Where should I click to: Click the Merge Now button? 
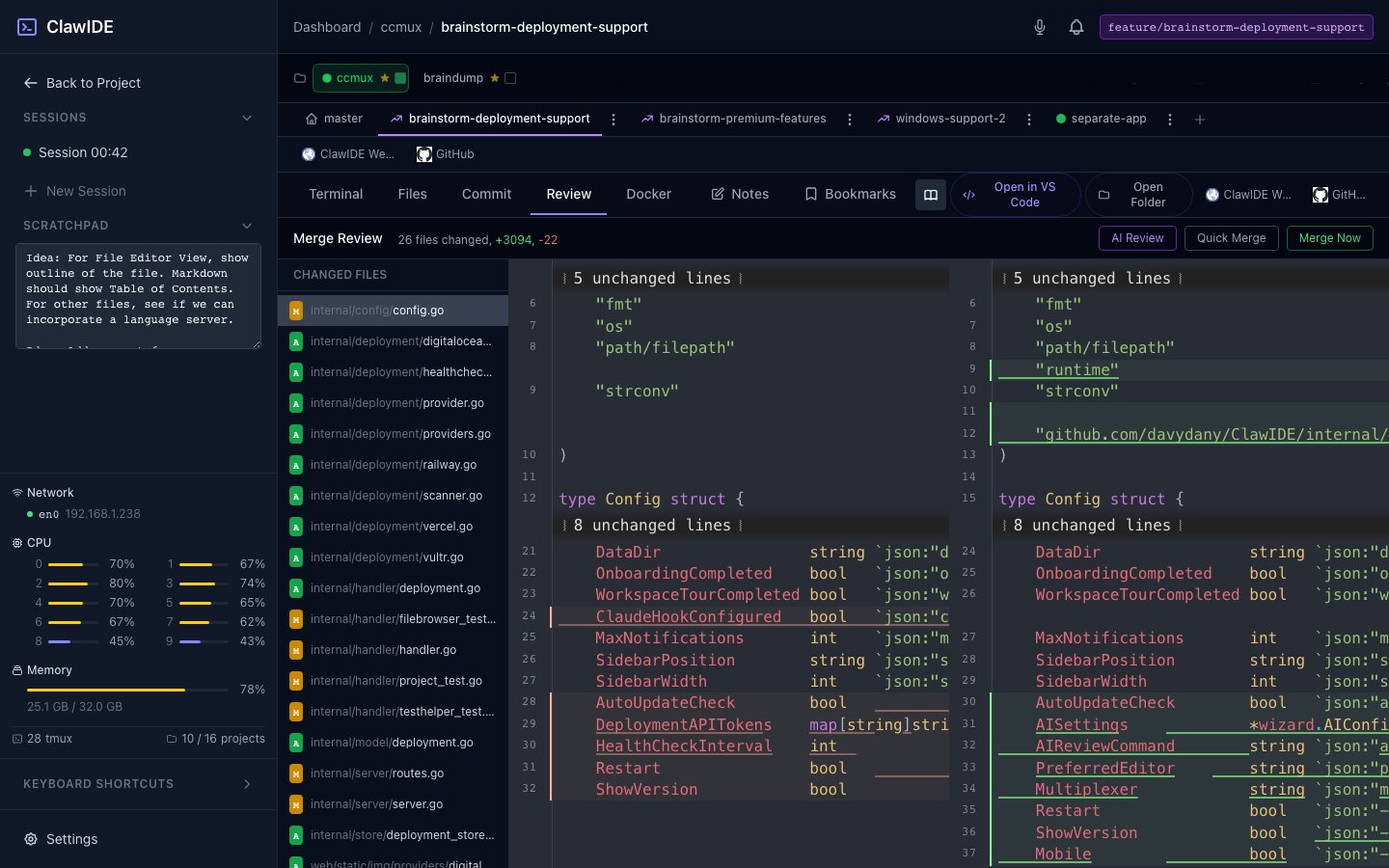[1329, 238]
